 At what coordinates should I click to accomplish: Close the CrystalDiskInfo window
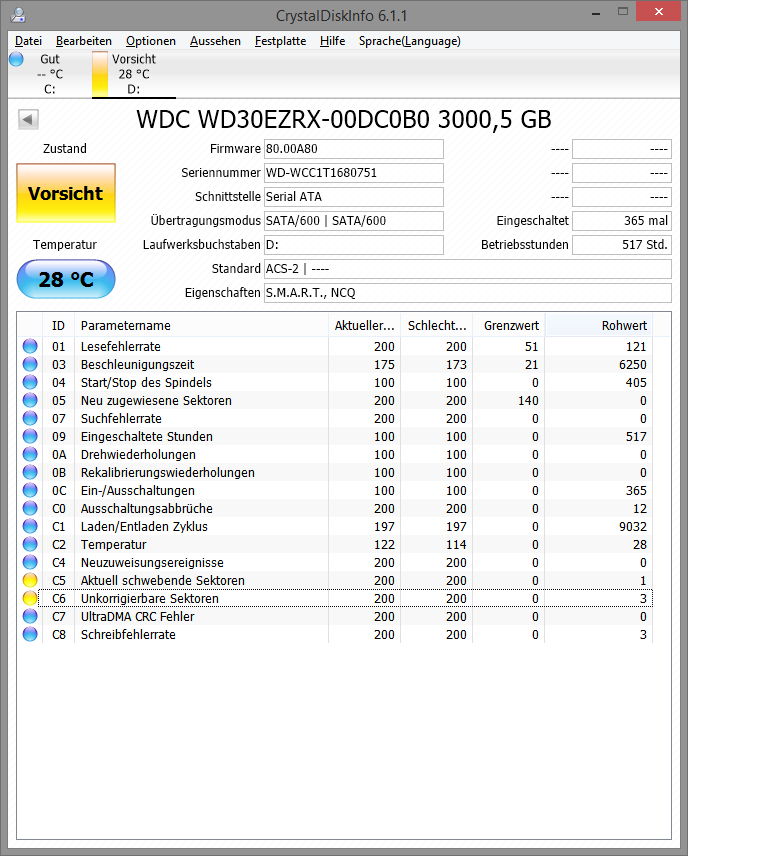pyautogui.click(x=659, y=11)
